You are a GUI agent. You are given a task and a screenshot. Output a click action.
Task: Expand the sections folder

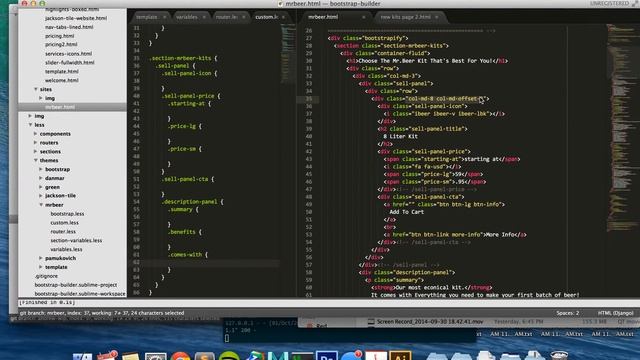(36, 151)
